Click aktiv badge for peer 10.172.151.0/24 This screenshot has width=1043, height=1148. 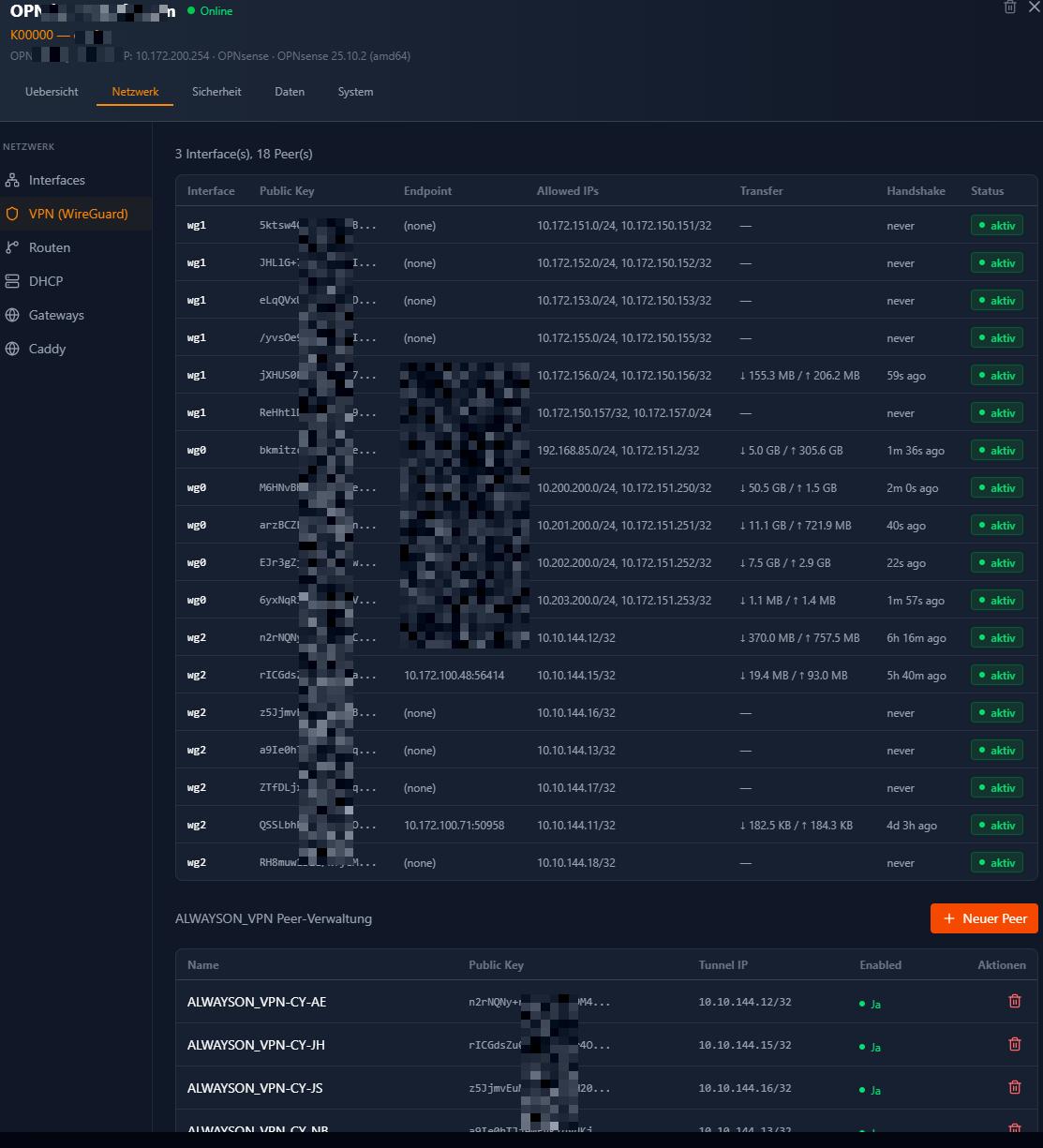[x=996, y=226]
